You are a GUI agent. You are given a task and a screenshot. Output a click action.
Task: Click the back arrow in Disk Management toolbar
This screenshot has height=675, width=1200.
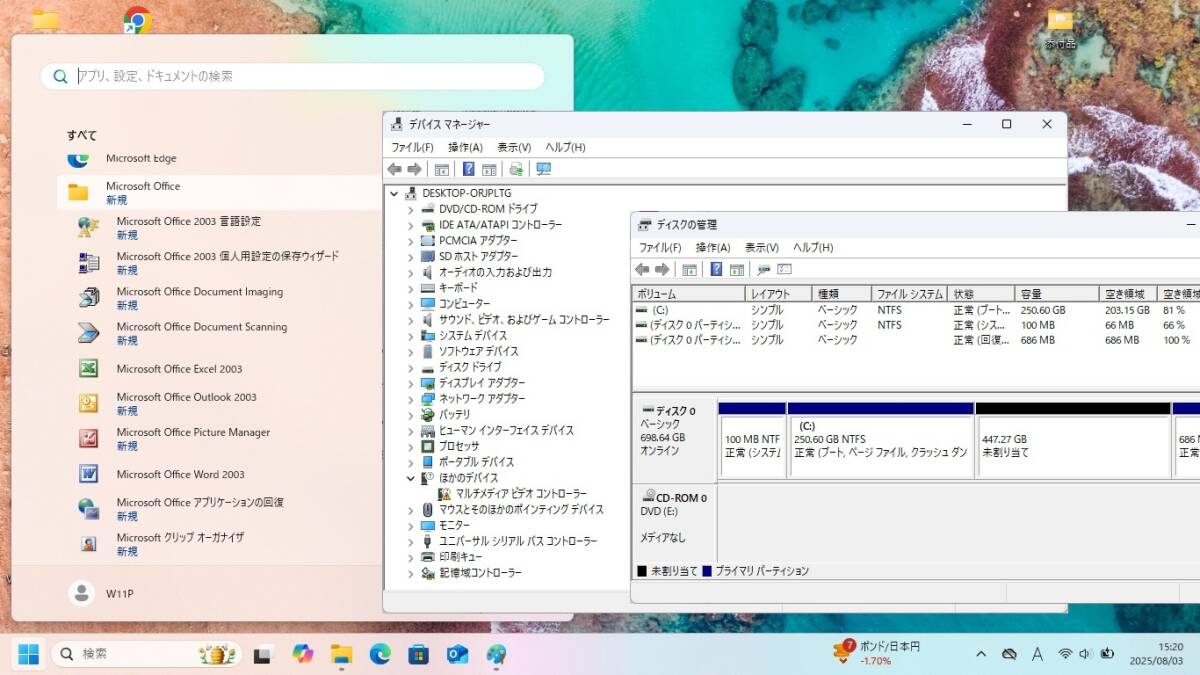[x=643, y=269]
